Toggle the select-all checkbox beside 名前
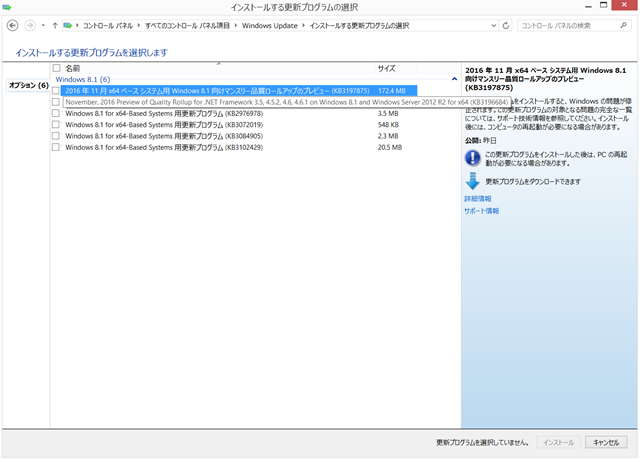 click(x=56, y=68)
